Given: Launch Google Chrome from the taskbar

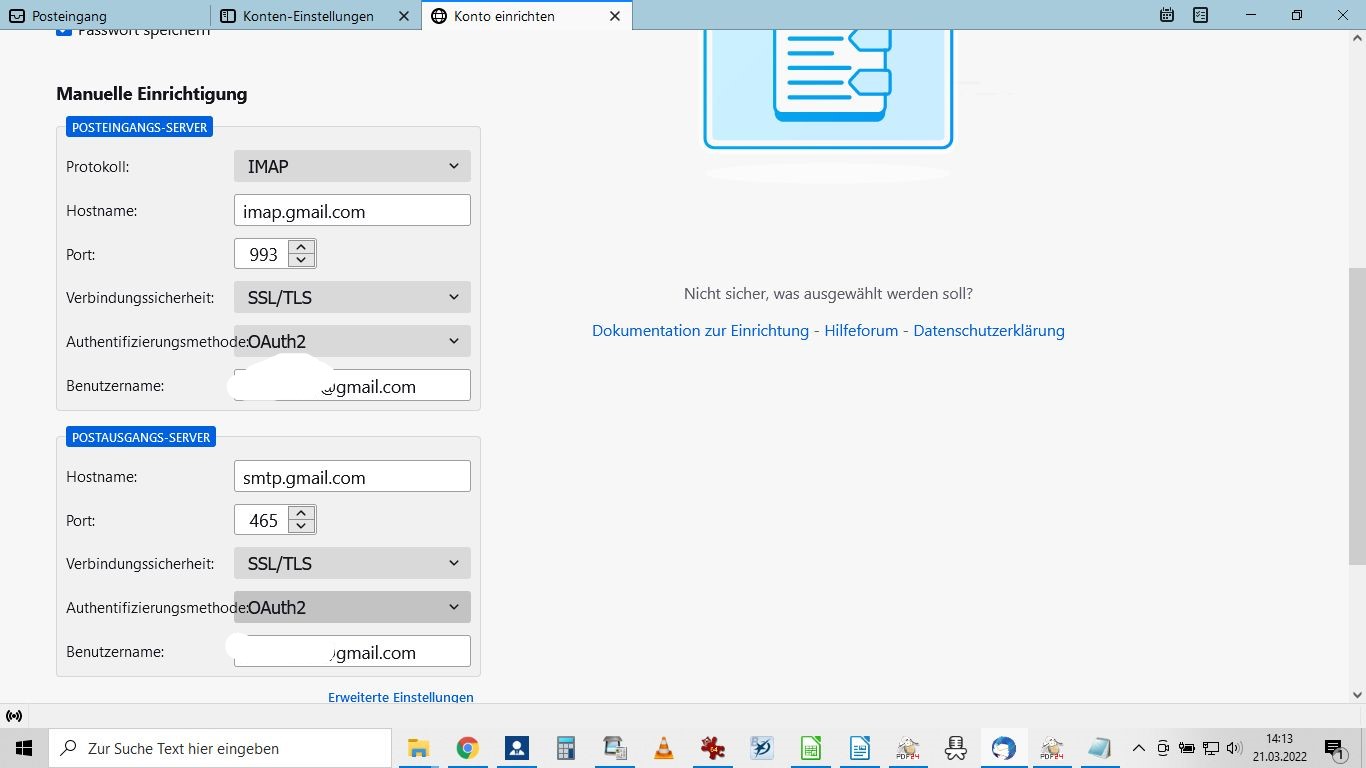Looking at the screenshot, I should tap(467, 748).
